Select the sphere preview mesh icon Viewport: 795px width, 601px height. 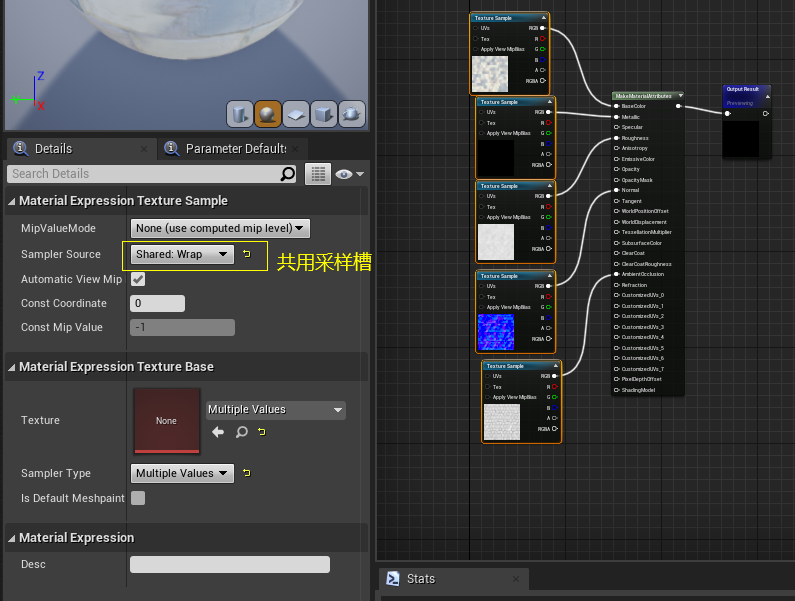[x=268, y=114]
